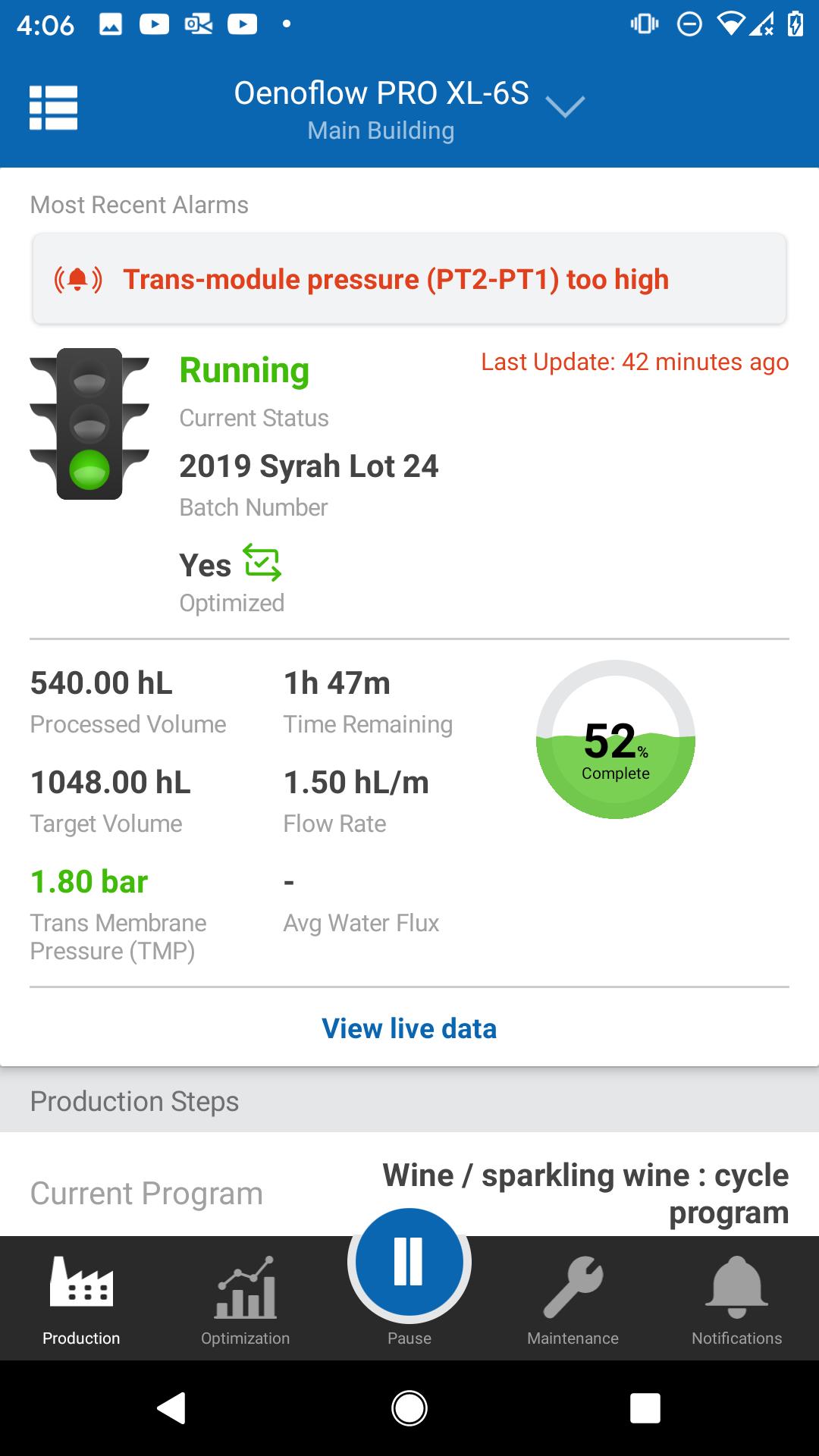Tap the Android back button
Viewport: 819px width, 1456px height.
pos(171,1408)
